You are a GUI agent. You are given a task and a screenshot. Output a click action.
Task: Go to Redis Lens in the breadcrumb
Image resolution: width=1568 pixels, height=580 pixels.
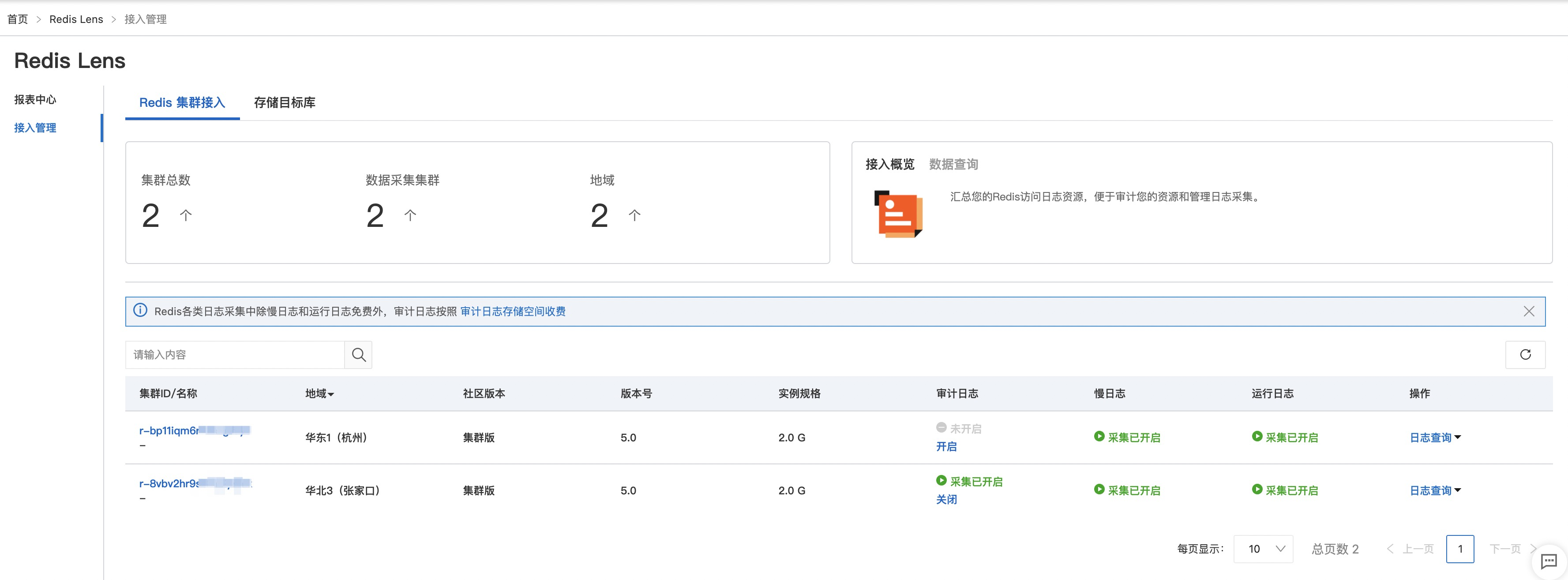76,19
